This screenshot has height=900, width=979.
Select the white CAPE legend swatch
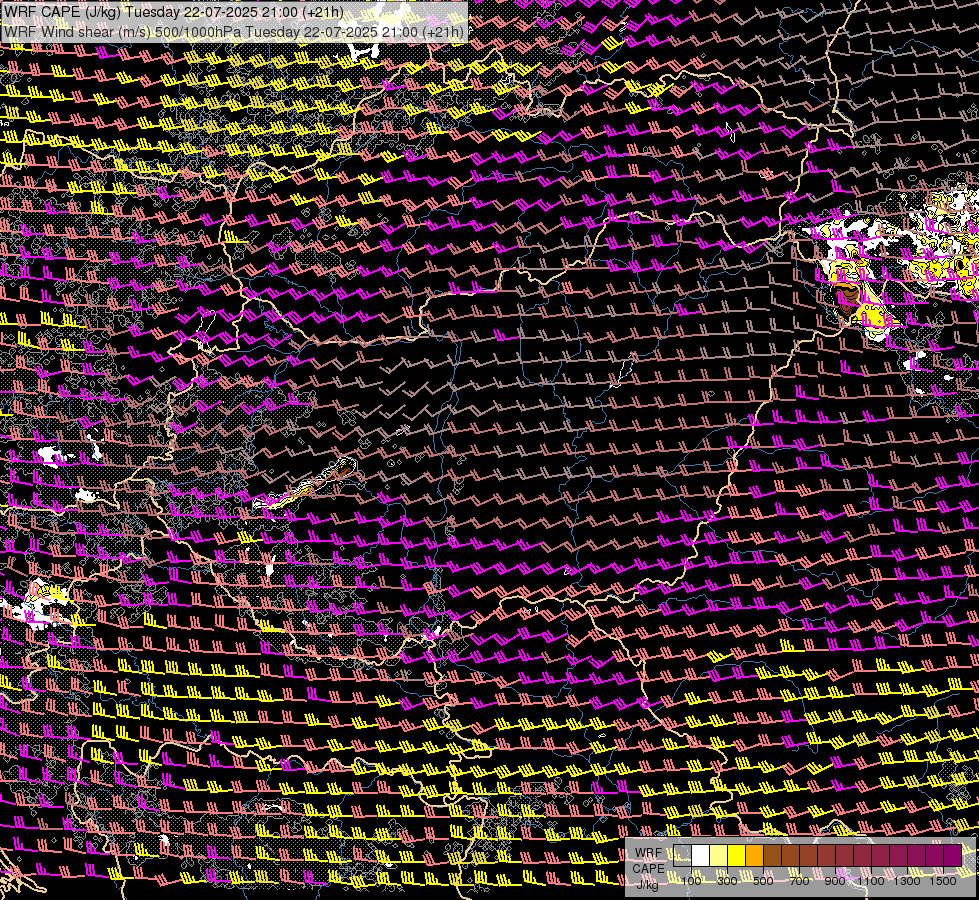pyautogui.click(x=701, y=856)
